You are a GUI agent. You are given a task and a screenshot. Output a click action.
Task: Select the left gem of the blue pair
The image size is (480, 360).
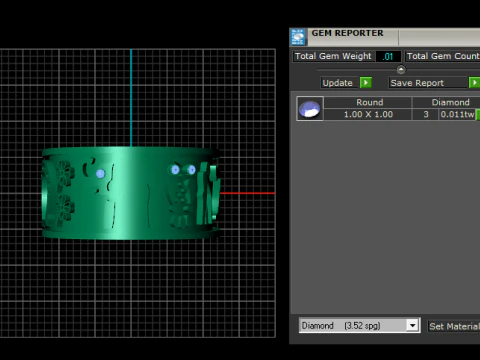175,170
